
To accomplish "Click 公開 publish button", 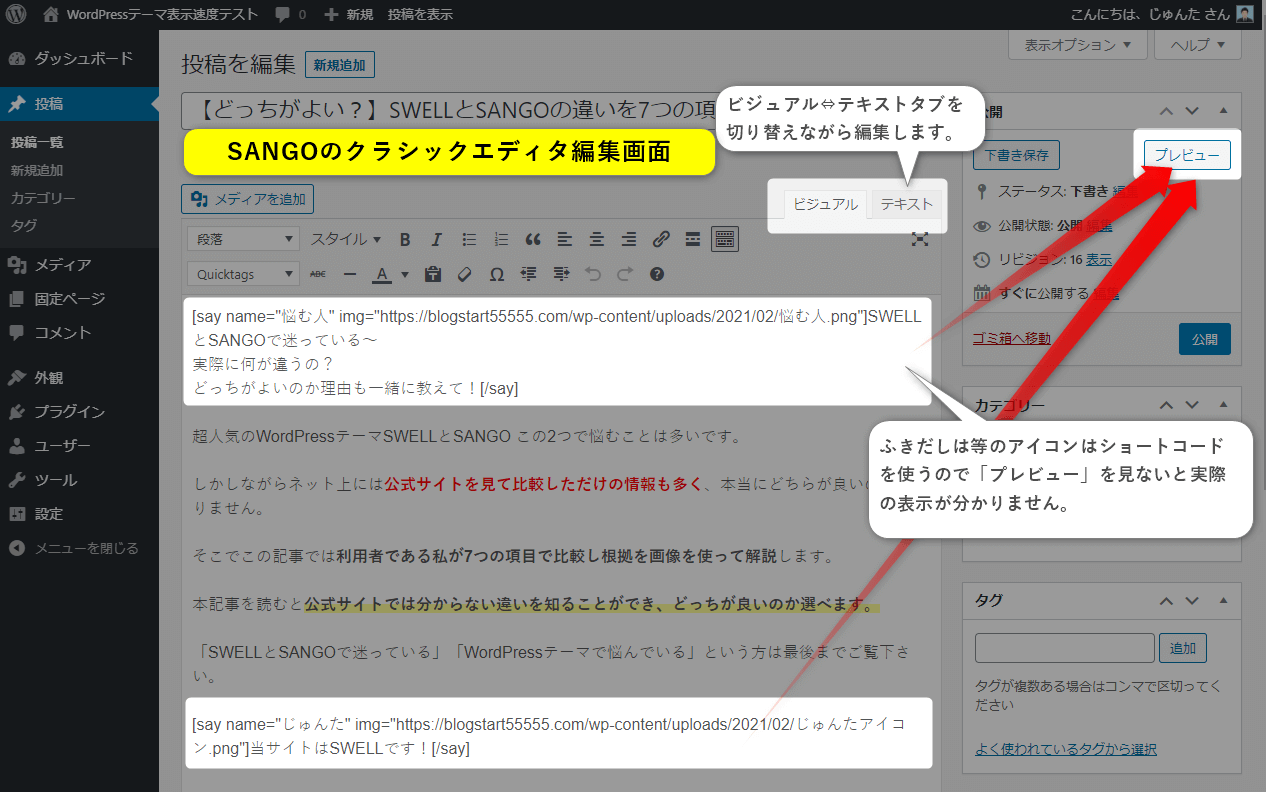I will pyautogui.click(x=1205, y=339).
